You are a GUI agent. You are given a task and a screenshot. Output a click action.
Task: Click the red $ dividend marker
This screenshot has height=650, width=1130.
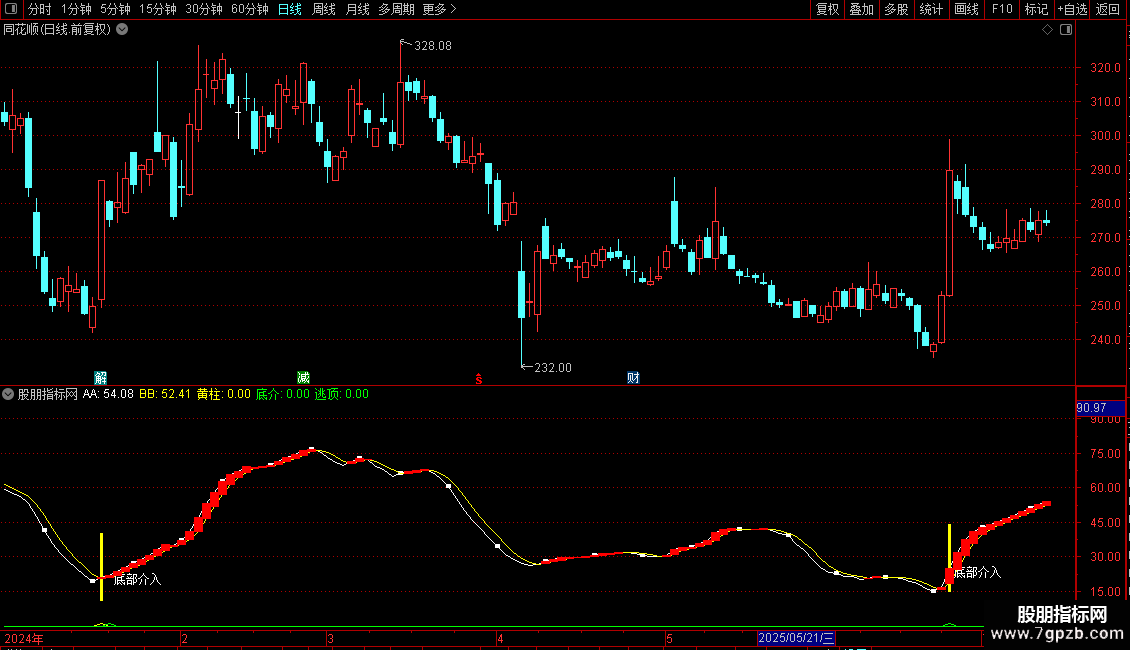tap(479, 379)
